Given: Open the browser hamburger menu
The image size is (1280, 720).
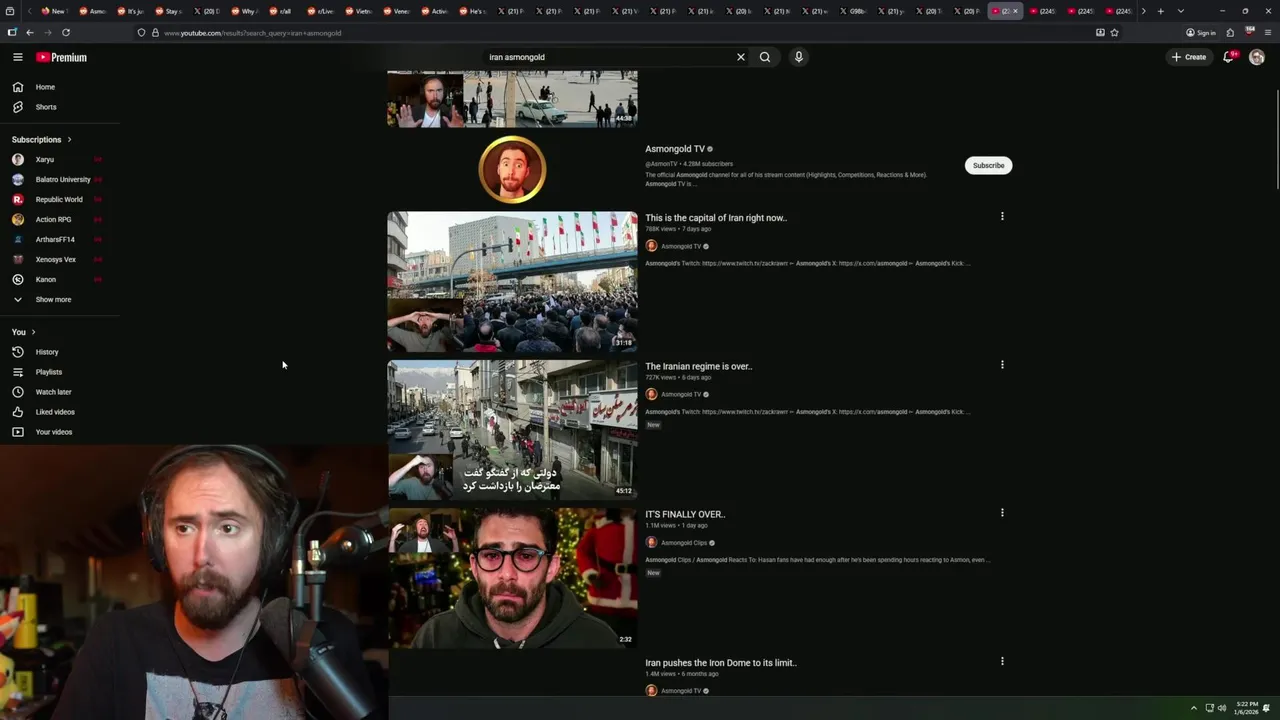Looking at the screenshot, I should 1268,32.
